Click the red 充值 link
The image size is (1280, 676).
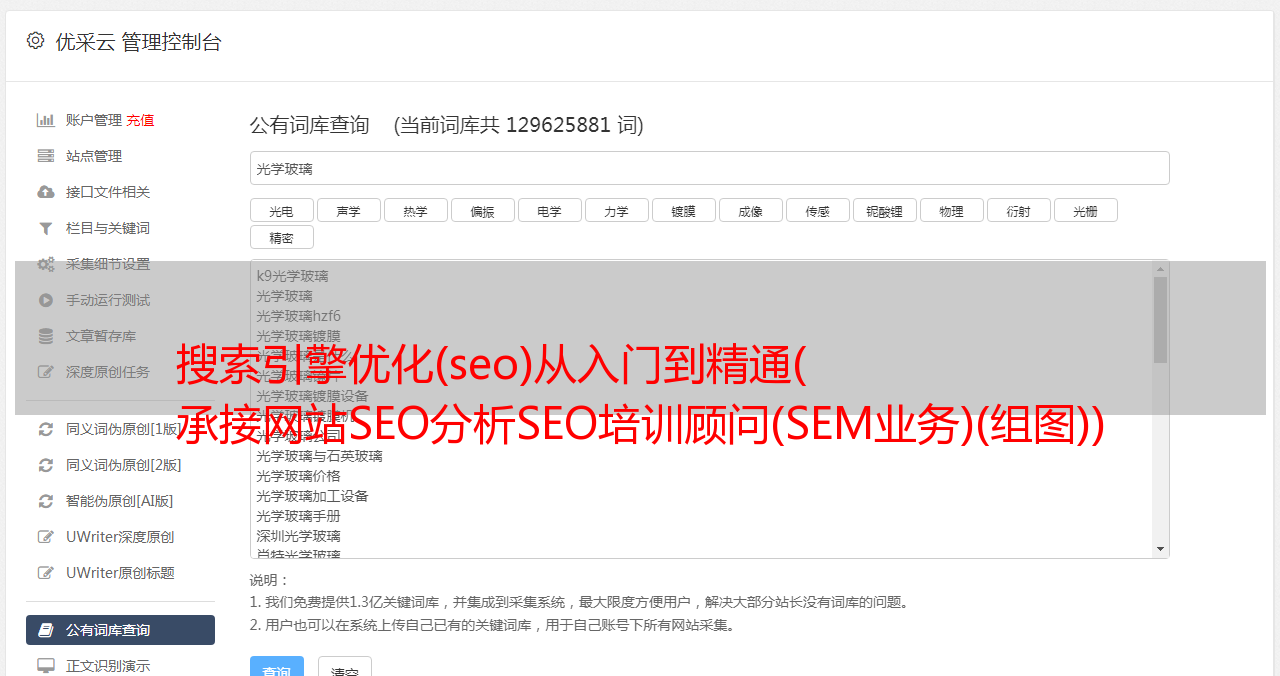coord(140,120)
